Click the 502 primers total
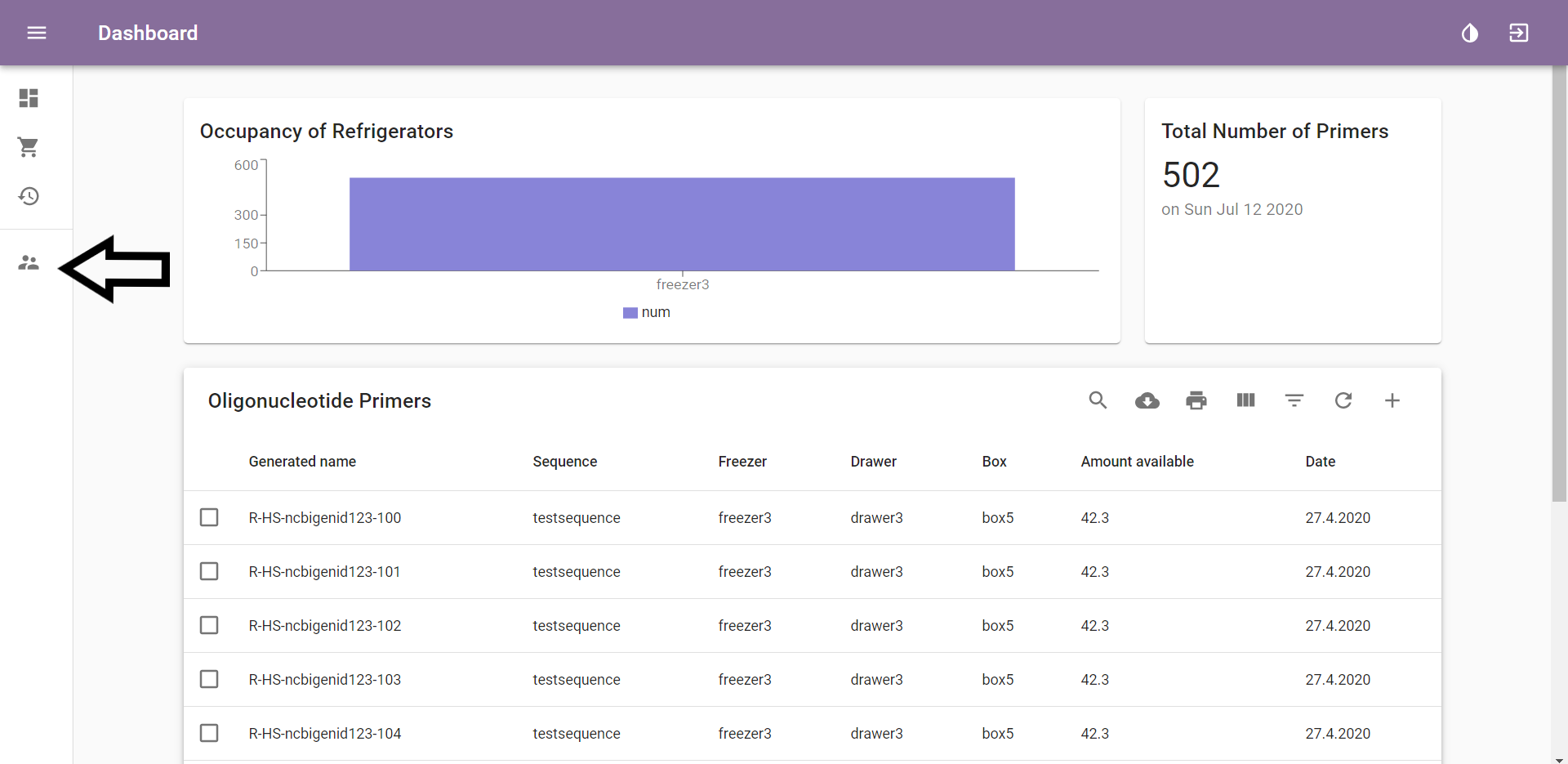The image size is (1568, 764). pos(1191,175)
